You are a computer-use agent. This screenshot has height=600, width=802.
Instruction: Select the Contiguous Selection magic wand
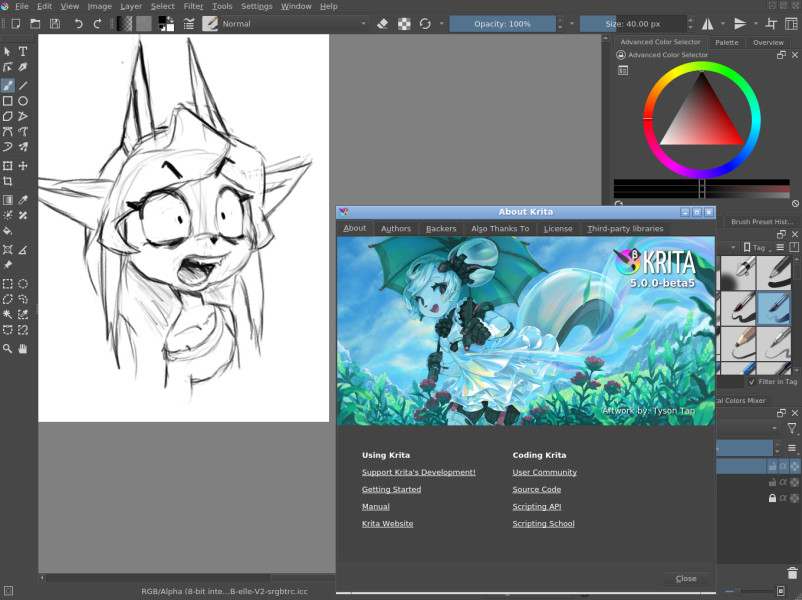click(7, 315)
